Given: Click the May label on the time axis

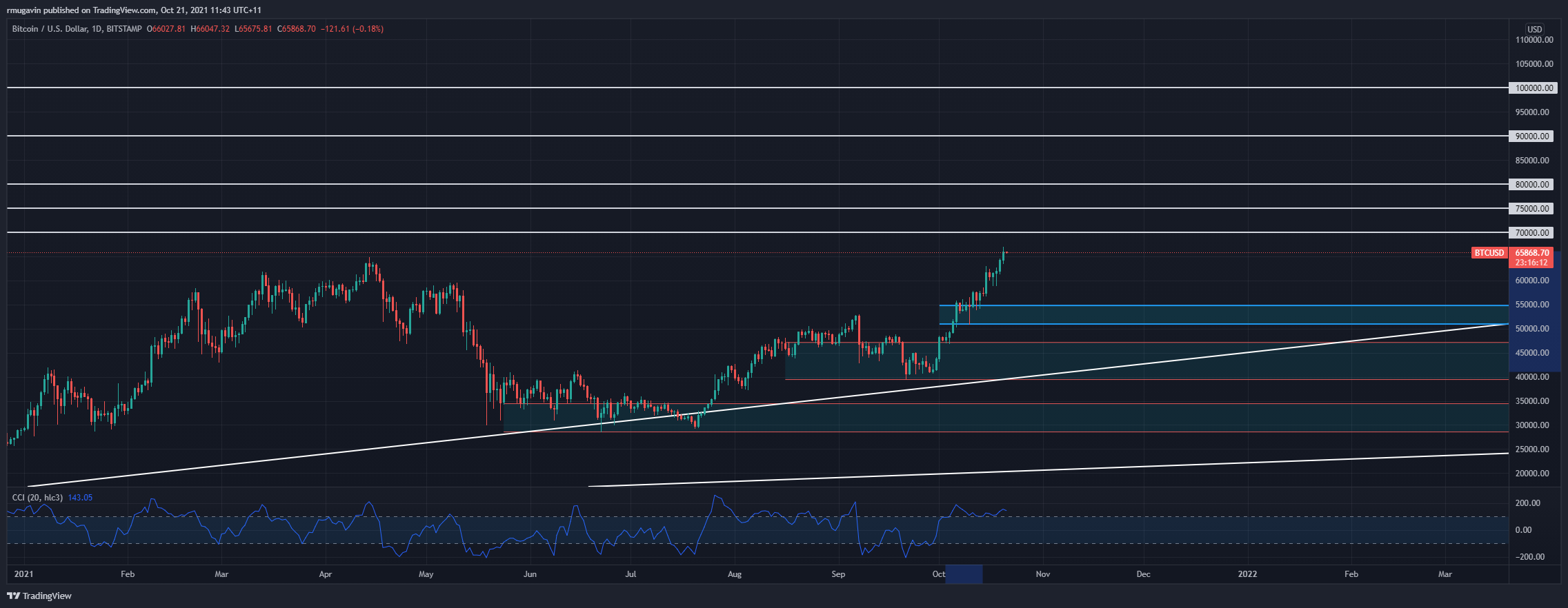Looking at the screenshot, I should click(x=426, y=574).
